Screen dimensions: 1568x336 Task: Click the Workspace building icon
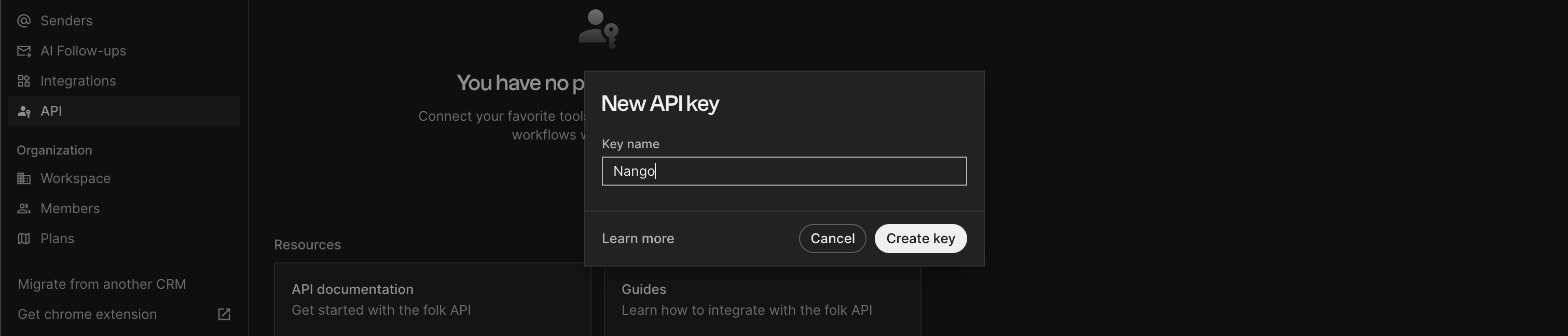pyautogui.click(x=24, y=178)
